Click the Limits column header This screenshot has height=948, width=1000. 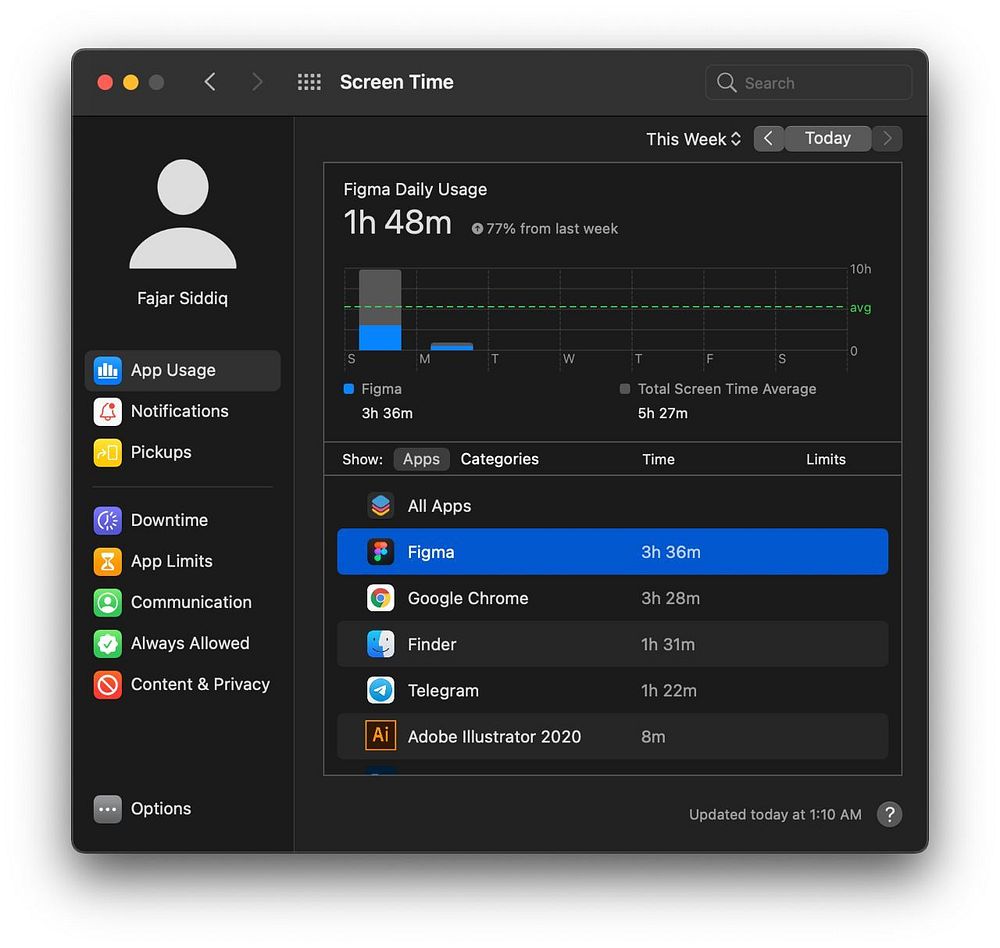826,459
